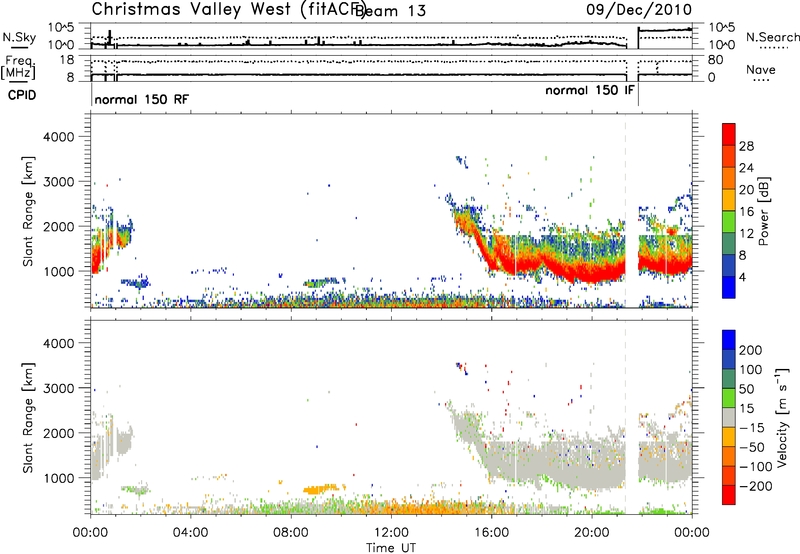Click the 'Beam 13' label
Viewport: 800px width, 554px height.
(391, 11)
